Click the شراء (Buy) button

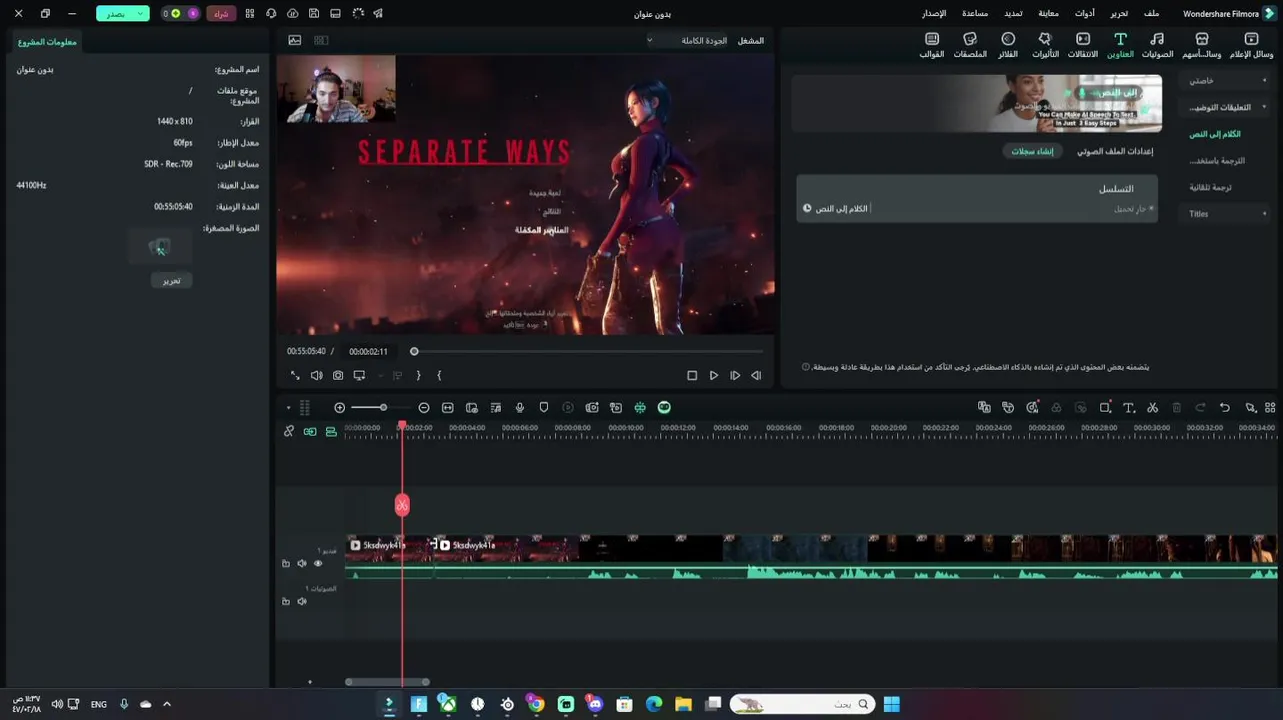coord(221,14)
